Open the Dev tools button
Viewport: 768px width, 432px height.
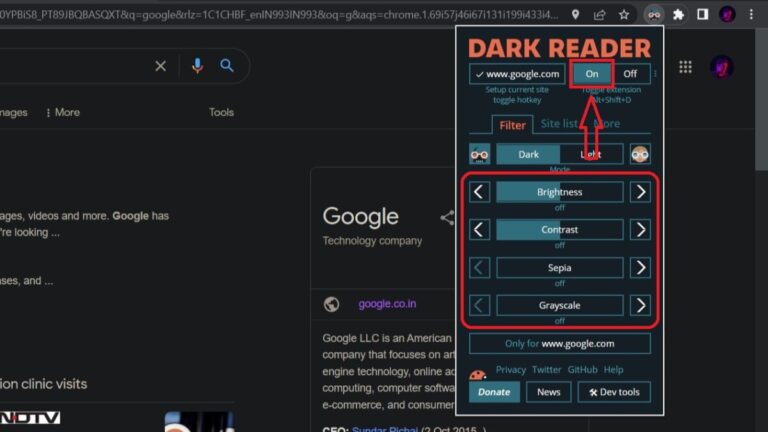point(614,392)
